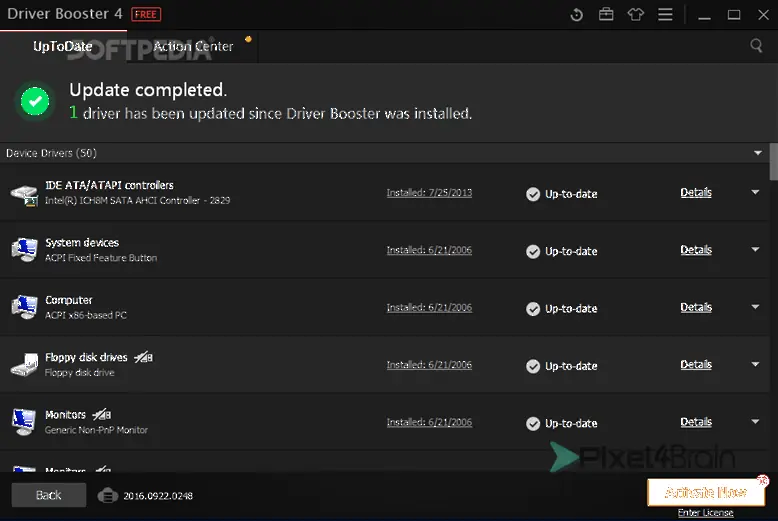Viewport: 778px width, 521px height.
Task: Click the Monitors Generic Non-PnP device icon
Action: (x=24, y=422)
